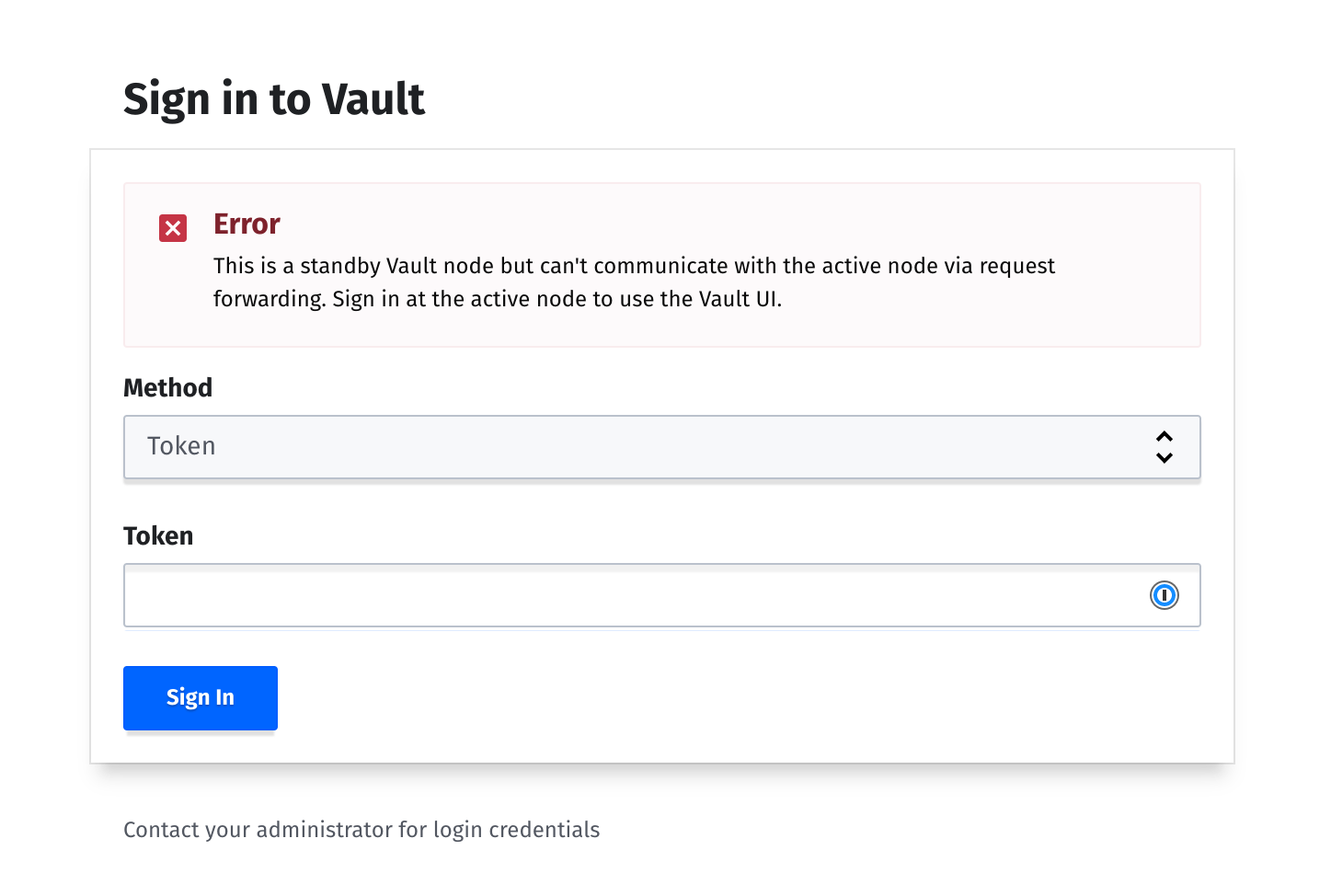Open 1Password autofill from the token input
1331x896 pixels.
click(1165, 595)
